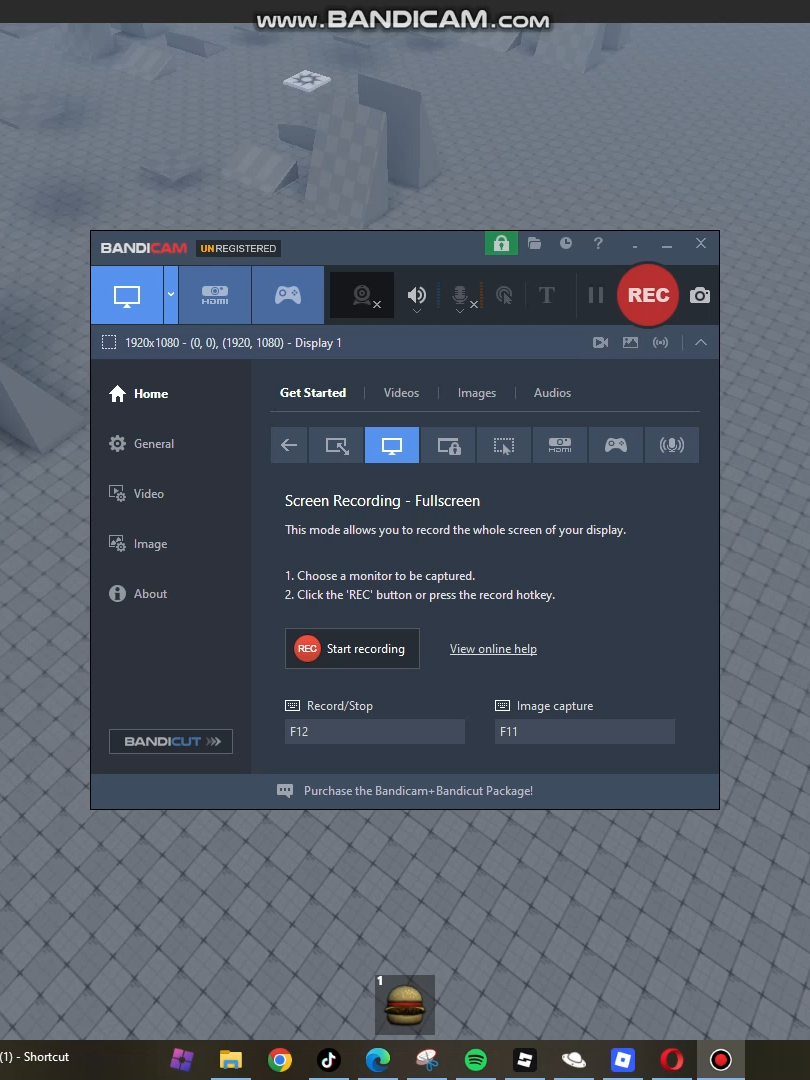Open the Home section
Image resolution: width=810 pixels, height=1080 pixels.
pyautogui.click(x=138, y=393)
